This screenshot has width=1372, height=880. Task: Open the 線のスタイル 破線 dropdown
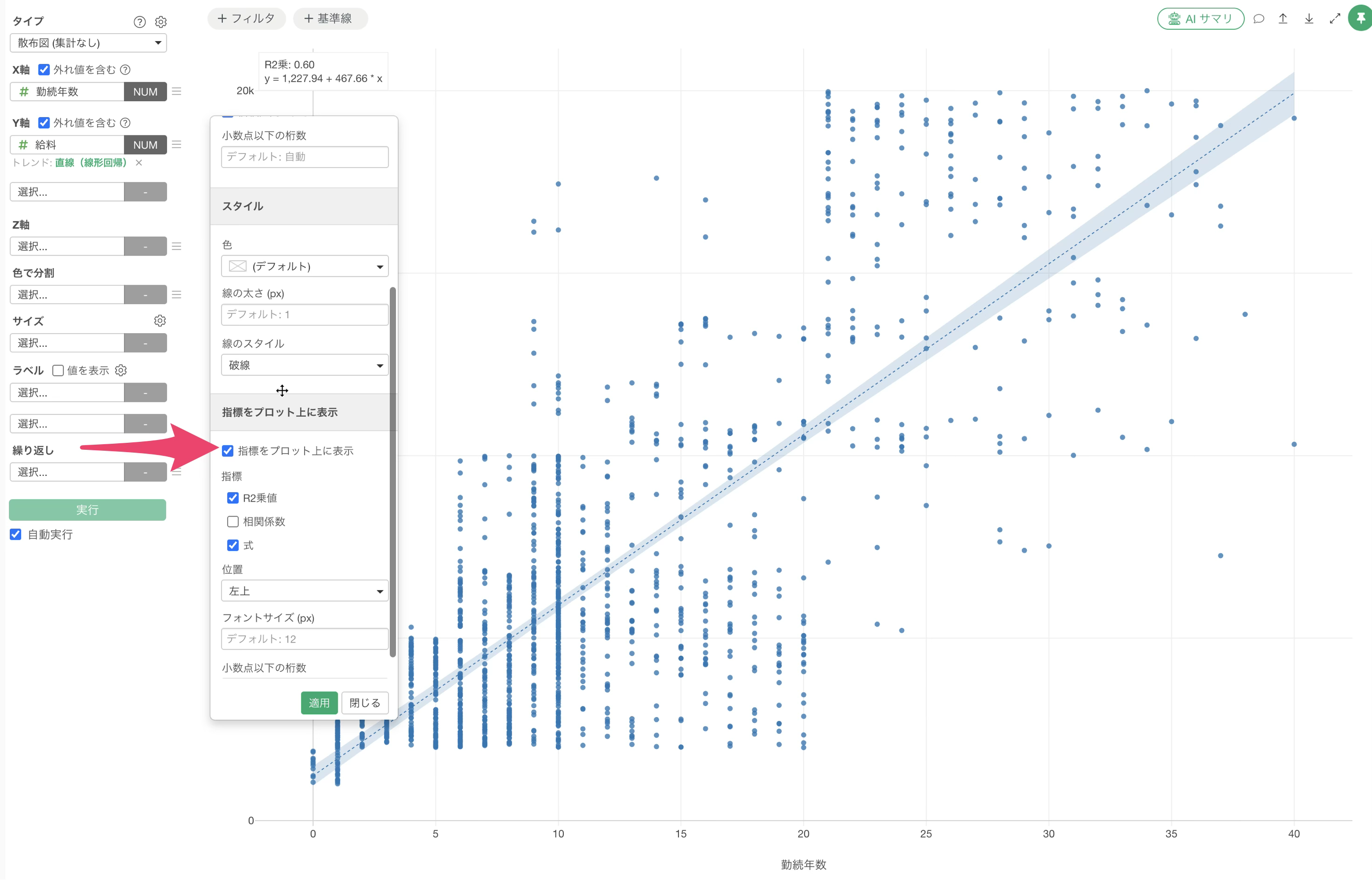pos(305,365)
